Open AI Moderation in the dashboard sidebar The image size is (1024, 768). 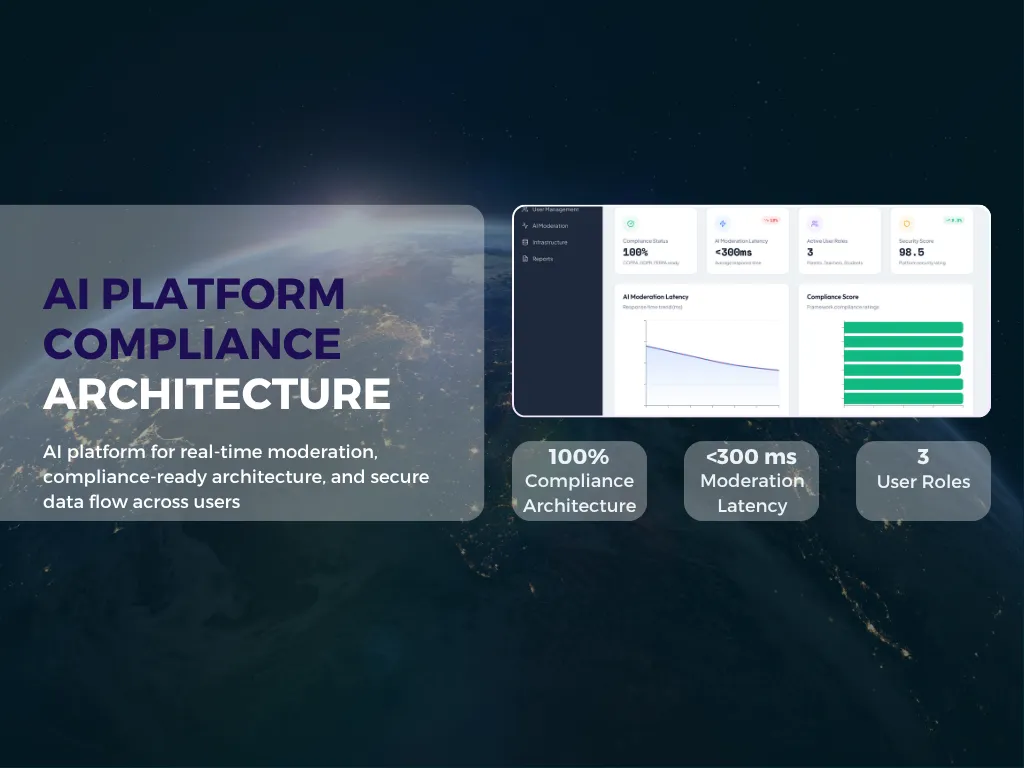(x=549, y=226)
